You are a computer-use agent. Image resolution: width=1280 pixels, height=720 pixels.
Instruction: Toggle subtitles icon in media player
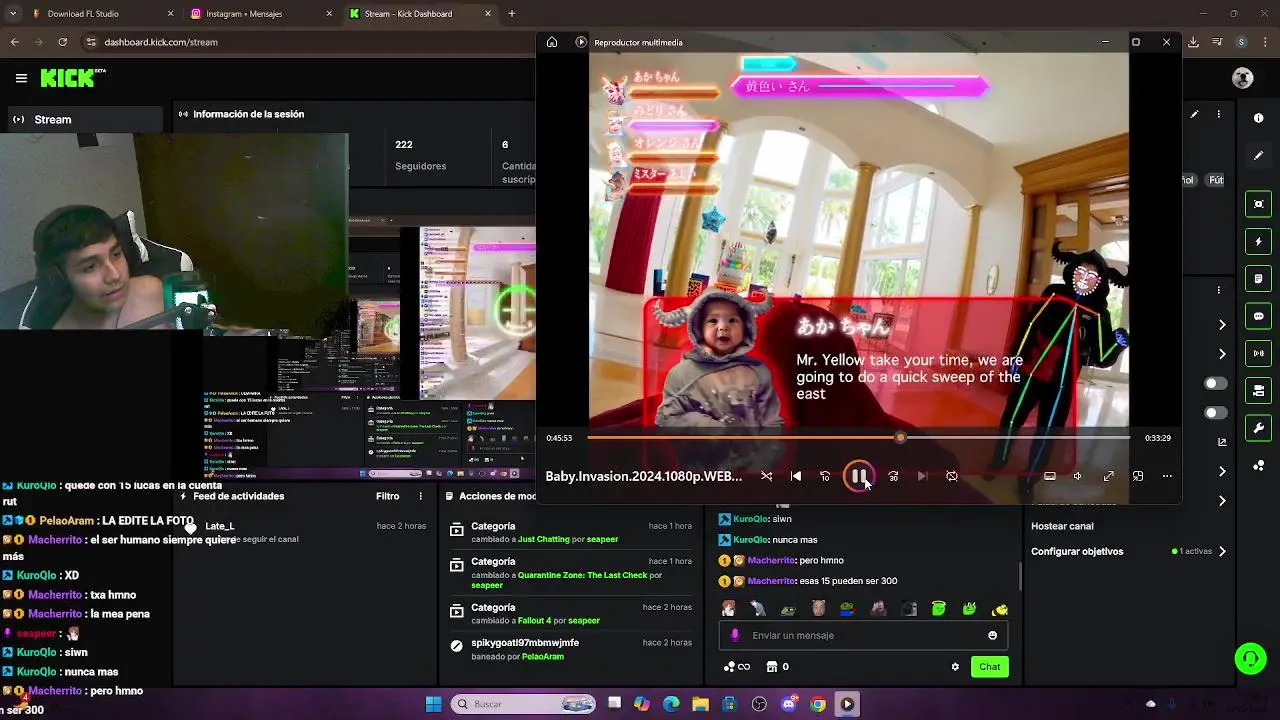tap(1050, 476)
